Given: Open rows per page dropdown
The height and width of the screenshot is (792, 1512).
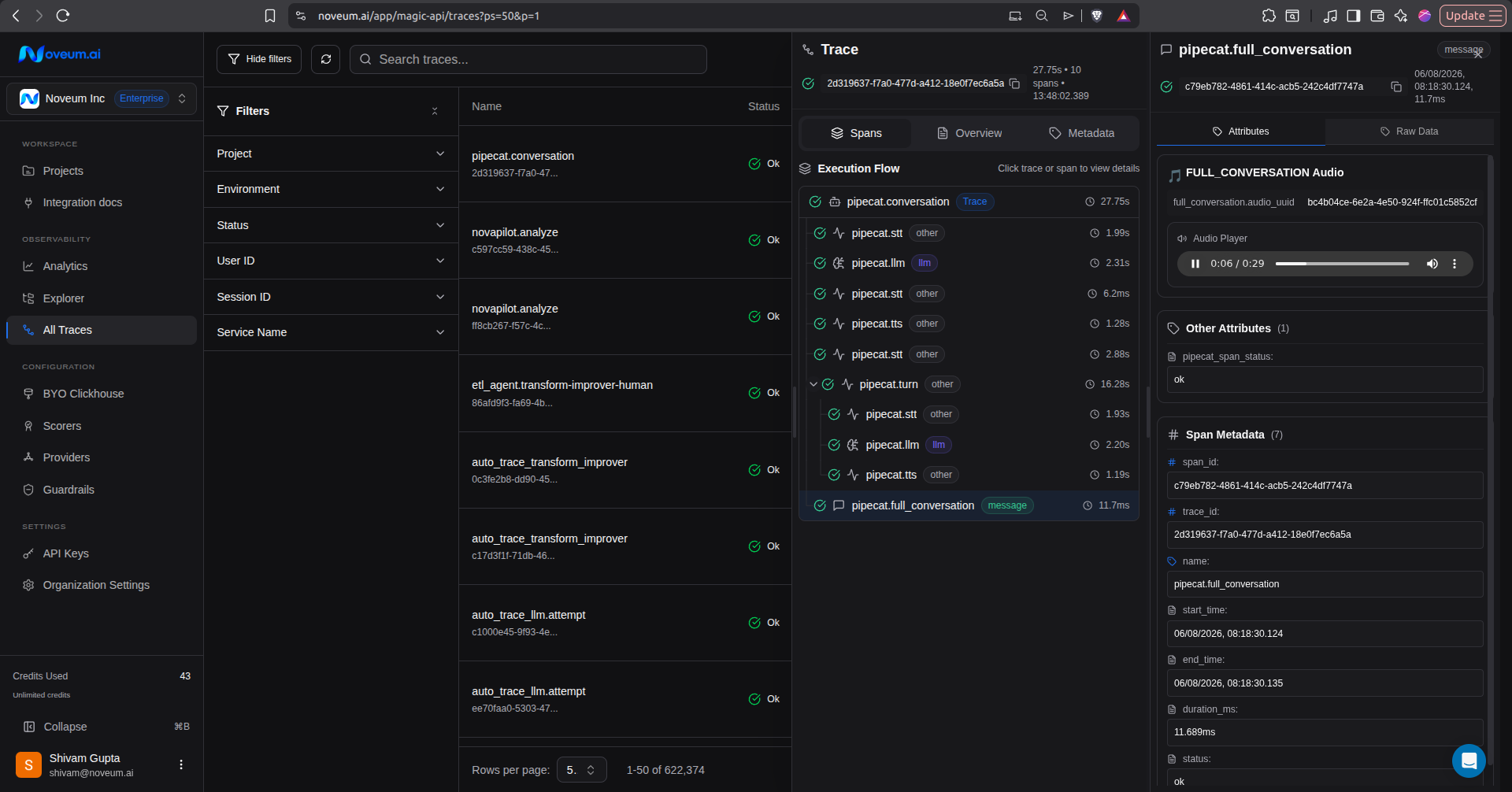Looking at the screenshot, I should point(581,770).
